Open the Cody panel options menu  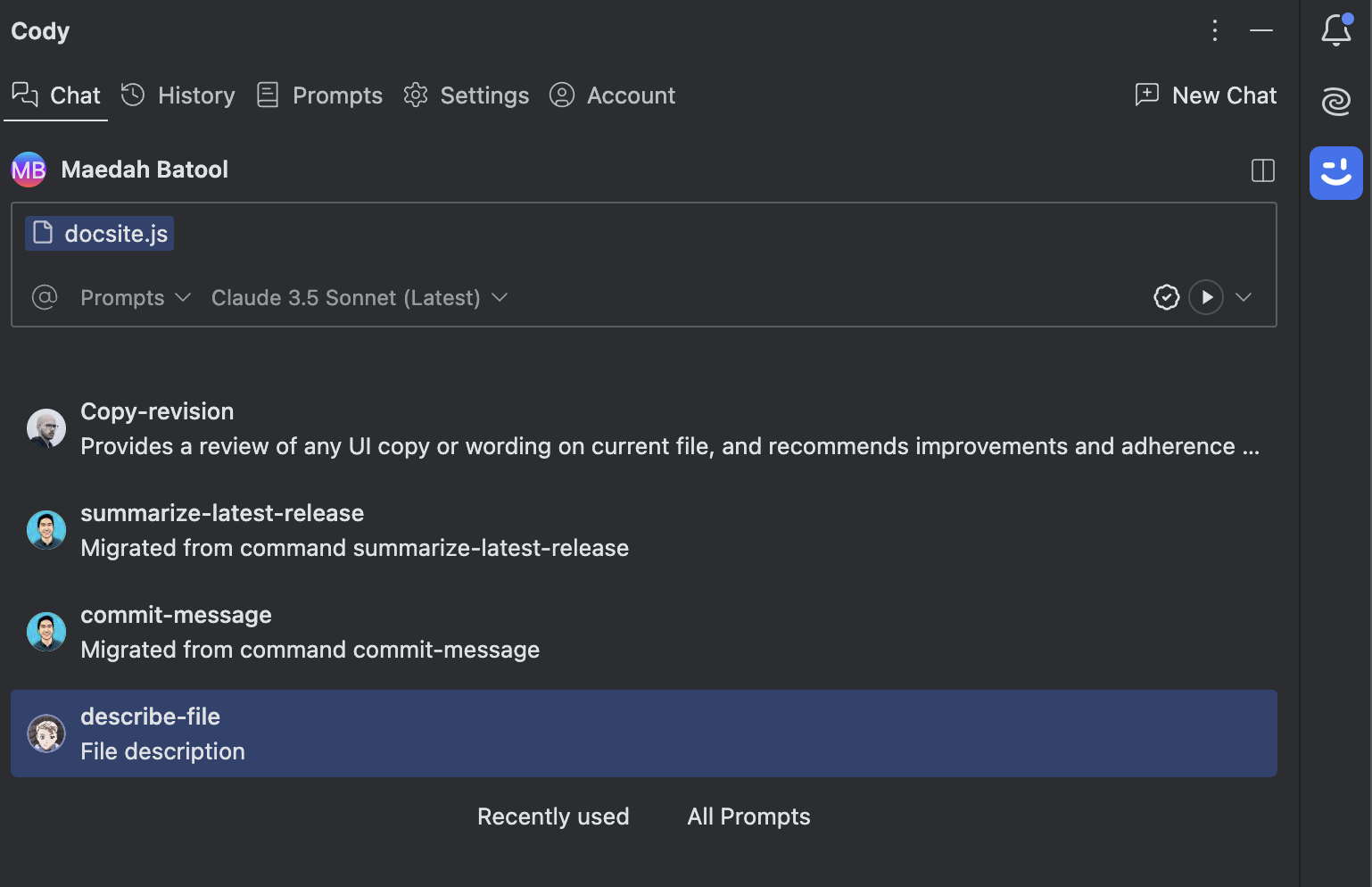(1214, 30)
